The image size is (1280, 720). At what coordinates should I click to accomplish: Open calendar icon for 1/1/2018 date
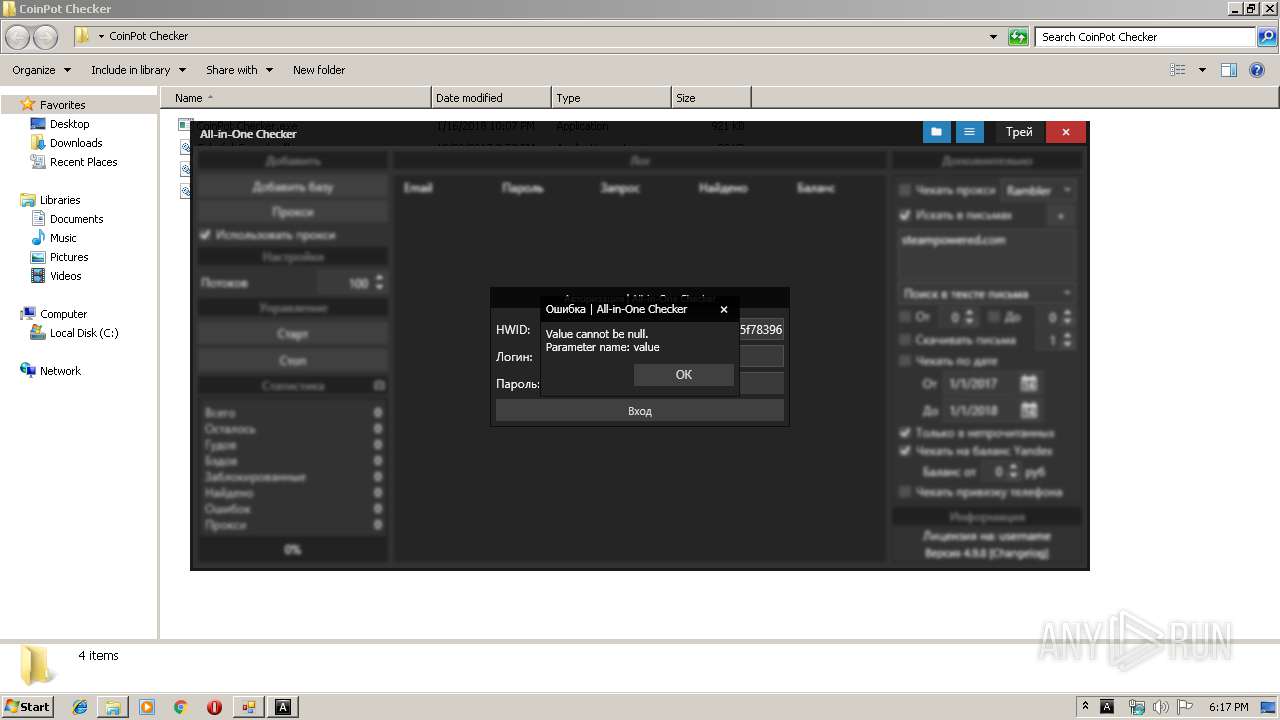point(1029,410)
